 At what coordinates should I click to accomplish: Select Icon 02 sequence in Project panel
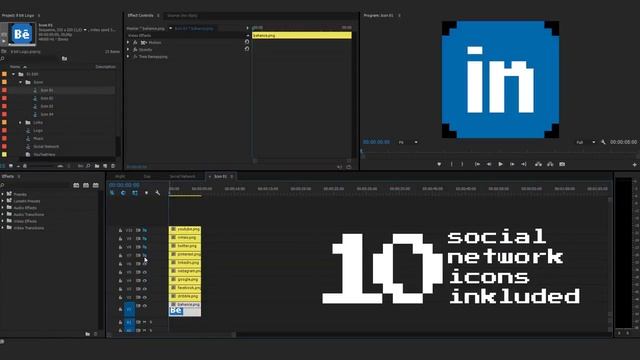(x=47, y=98)
